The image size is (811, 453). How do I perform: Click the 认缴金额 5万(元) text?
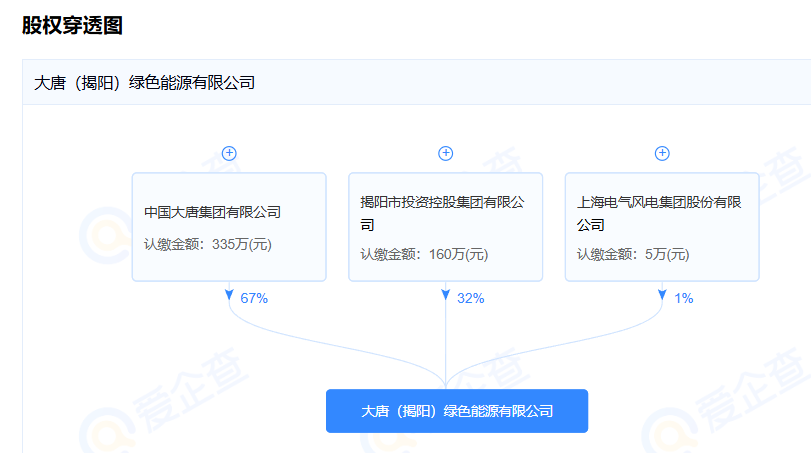(x=632, y=254)
